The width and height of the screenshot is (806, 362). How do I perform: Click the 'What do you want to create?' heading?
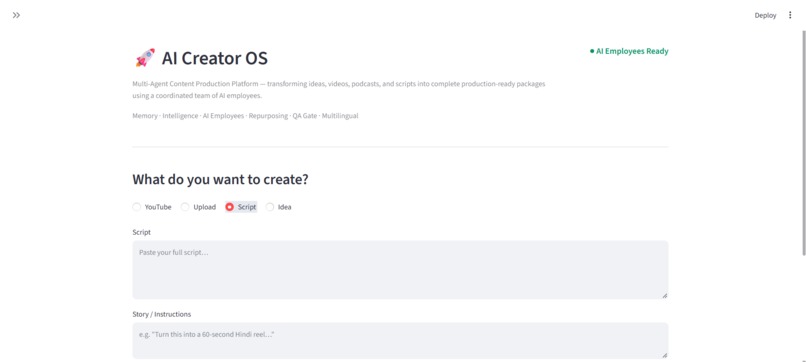pos(221,179)
